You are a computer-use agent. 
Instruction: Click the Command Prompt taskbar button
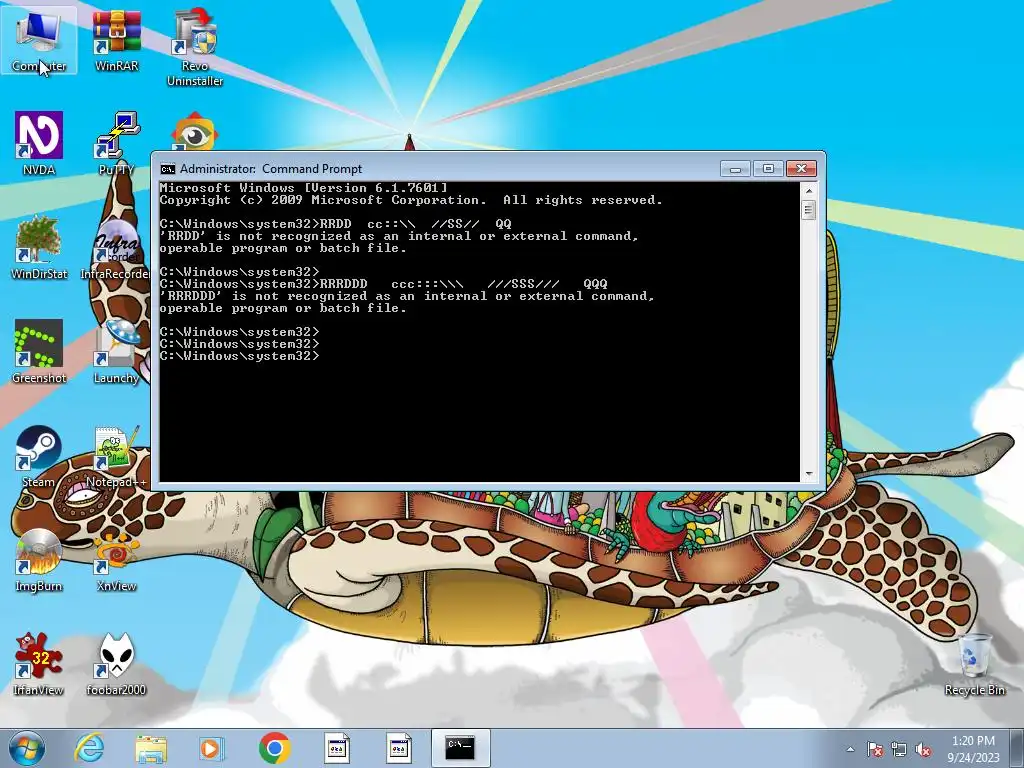pyautogui.click(x=460, y=748)
